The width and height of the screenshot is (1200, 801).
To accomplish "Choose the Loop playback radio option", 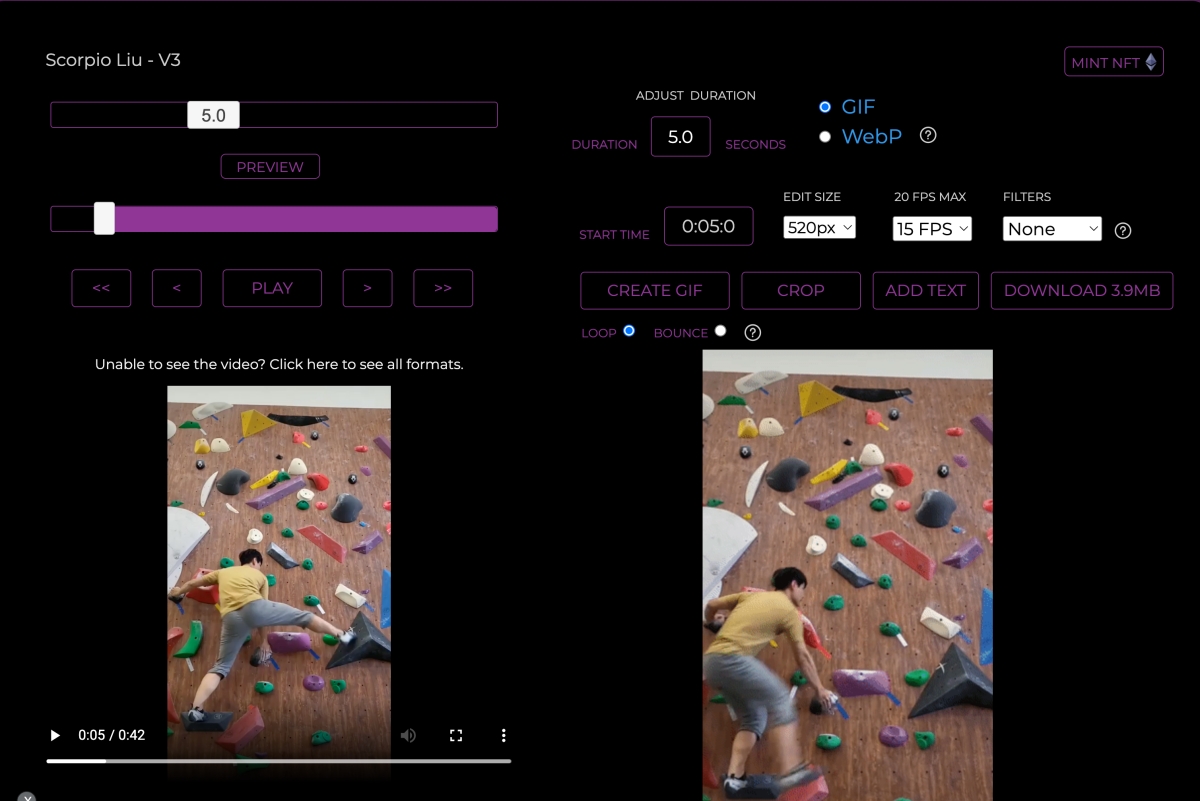I will (629, 330).
